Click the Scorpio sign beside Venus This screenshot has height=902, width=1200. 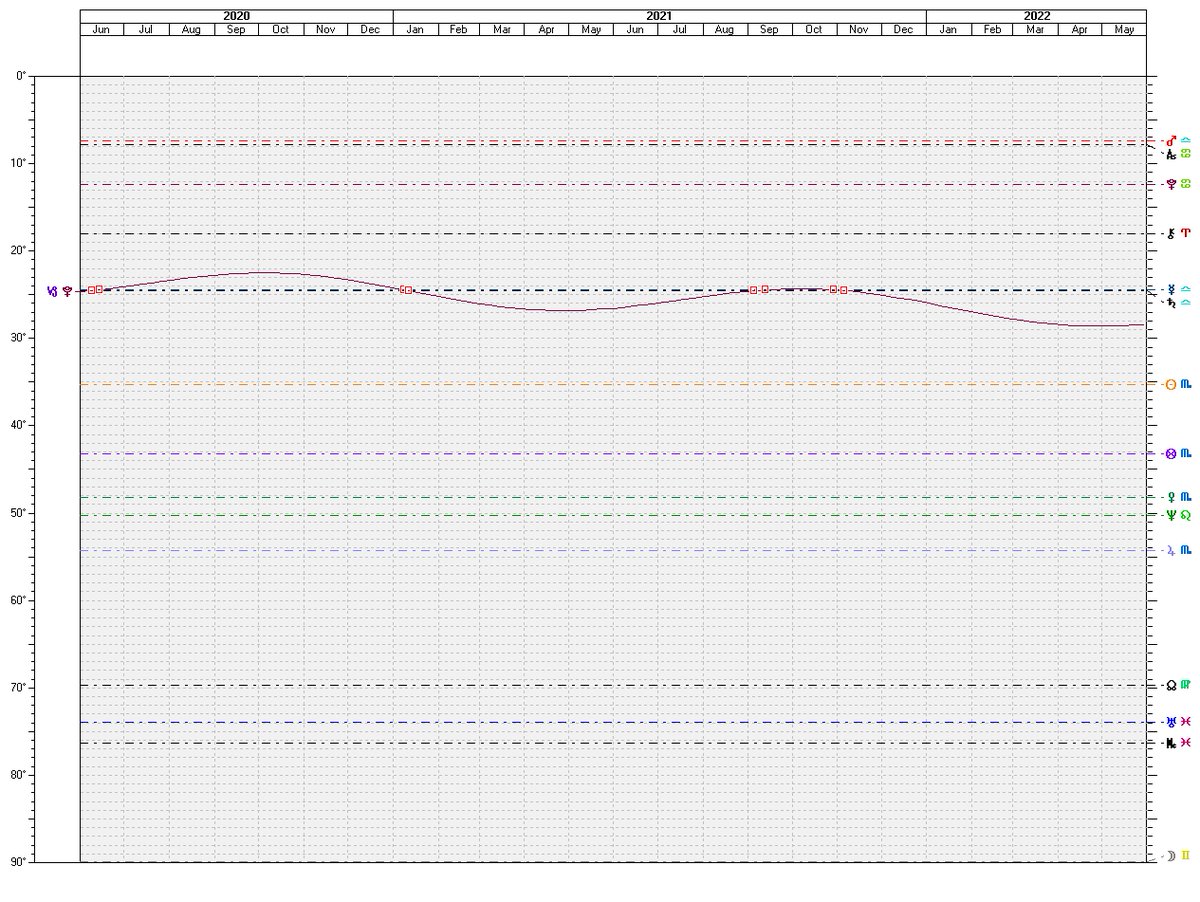click(x=1186, y=496)
